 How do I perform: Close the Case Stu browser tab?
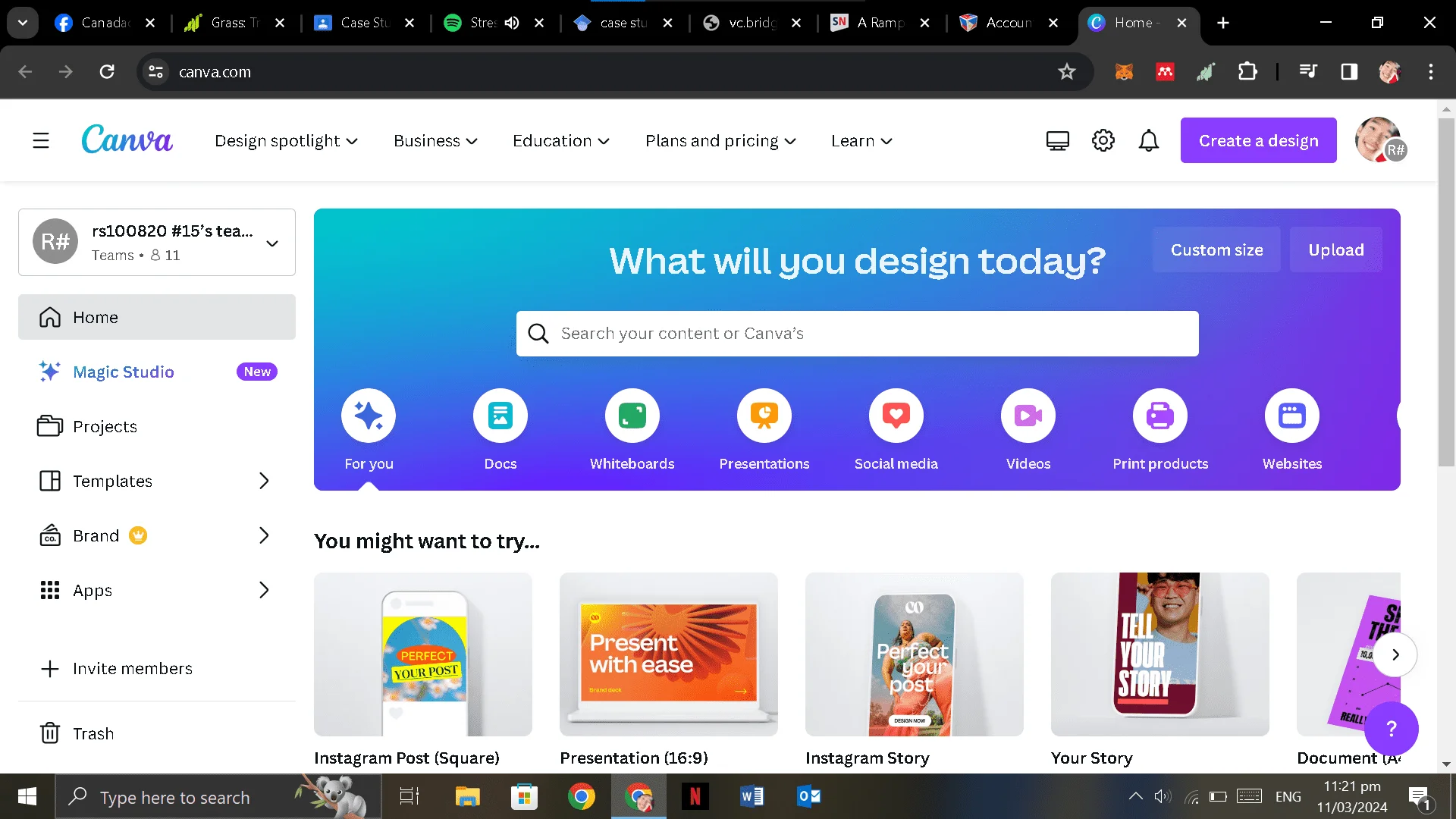[x=409, y=23]
